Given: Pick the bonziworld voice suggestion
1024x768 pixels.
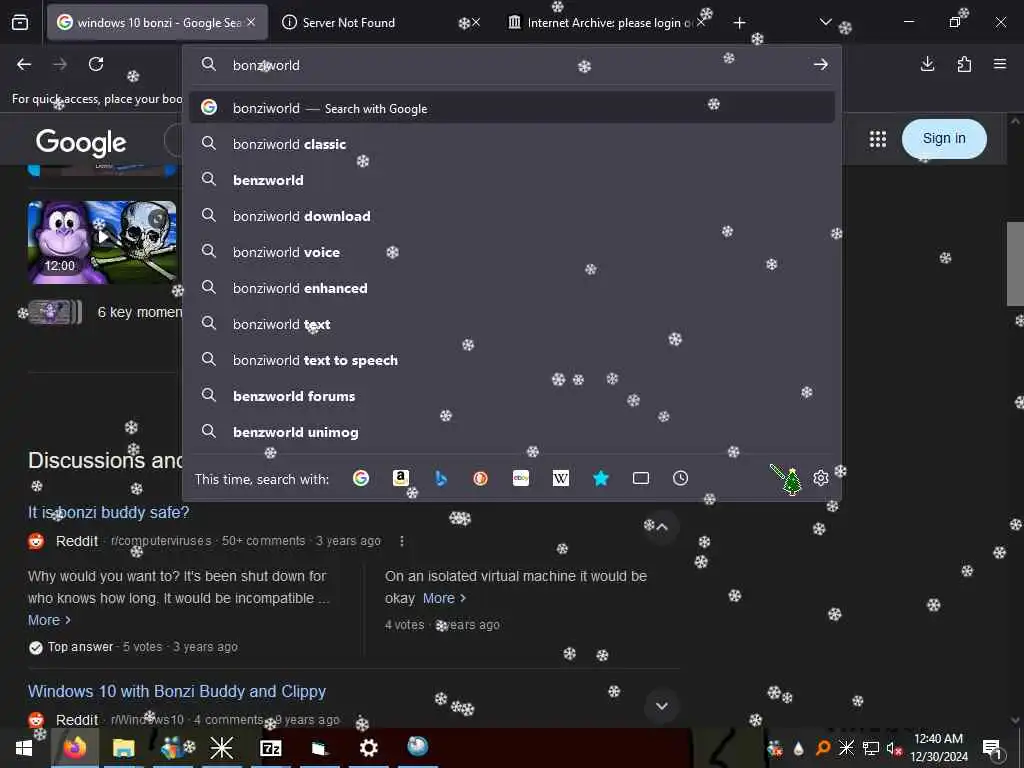Looking at the screenshot, I should 511,251.
